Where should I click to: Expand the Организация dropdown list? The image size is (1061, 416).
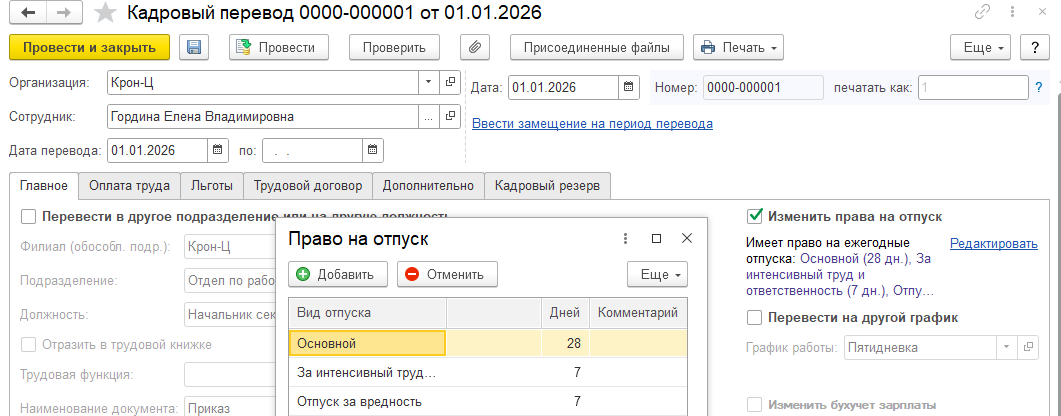(428, 82)
